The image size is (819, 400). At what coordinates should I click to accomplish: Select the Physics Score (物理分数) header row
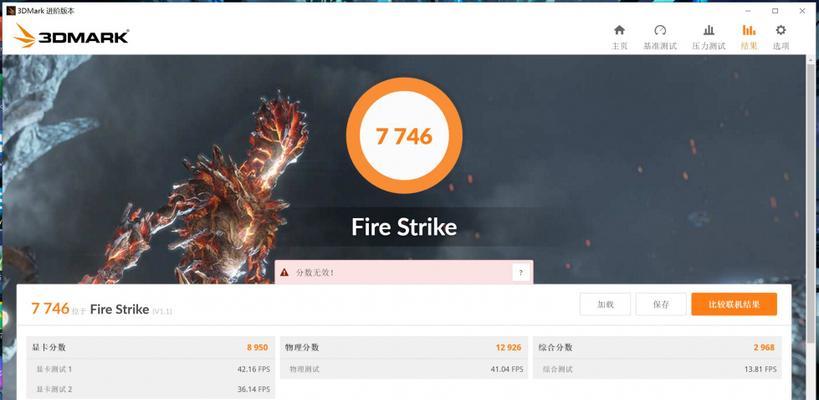click(404, 347)
